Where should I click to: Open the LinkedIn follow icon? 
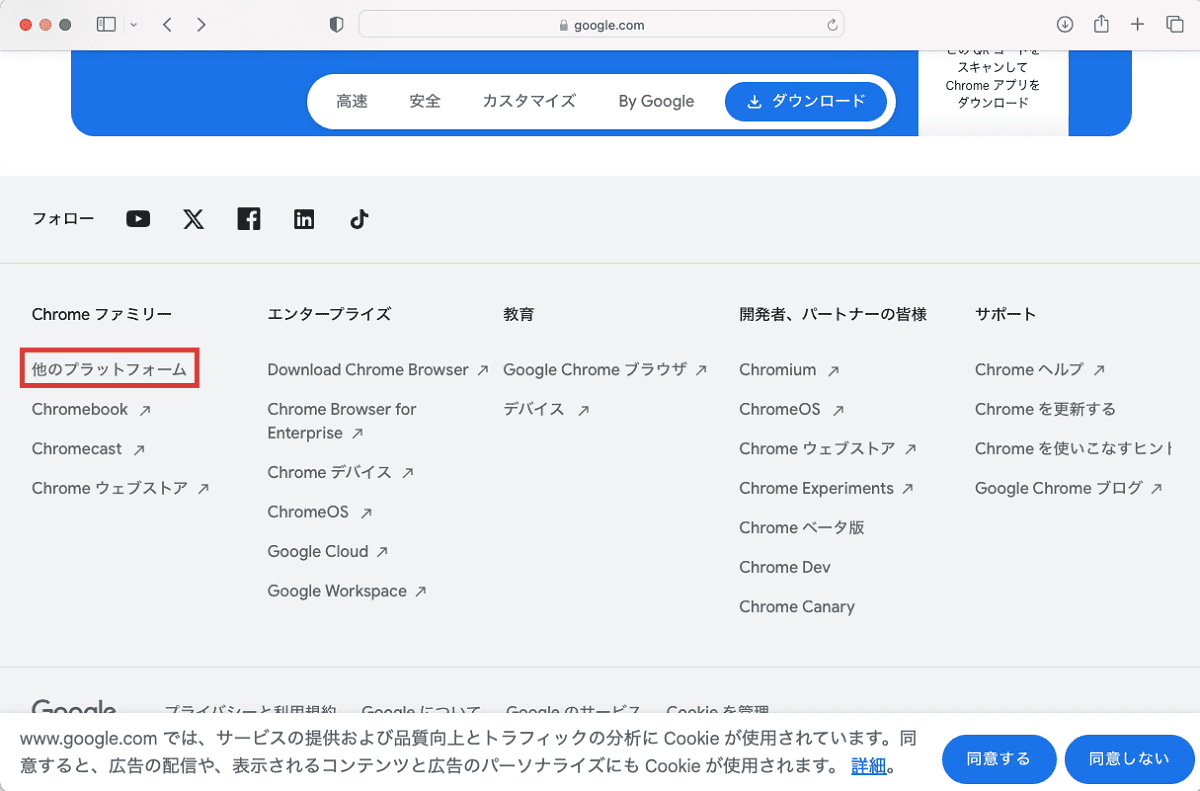coord(304,219)
